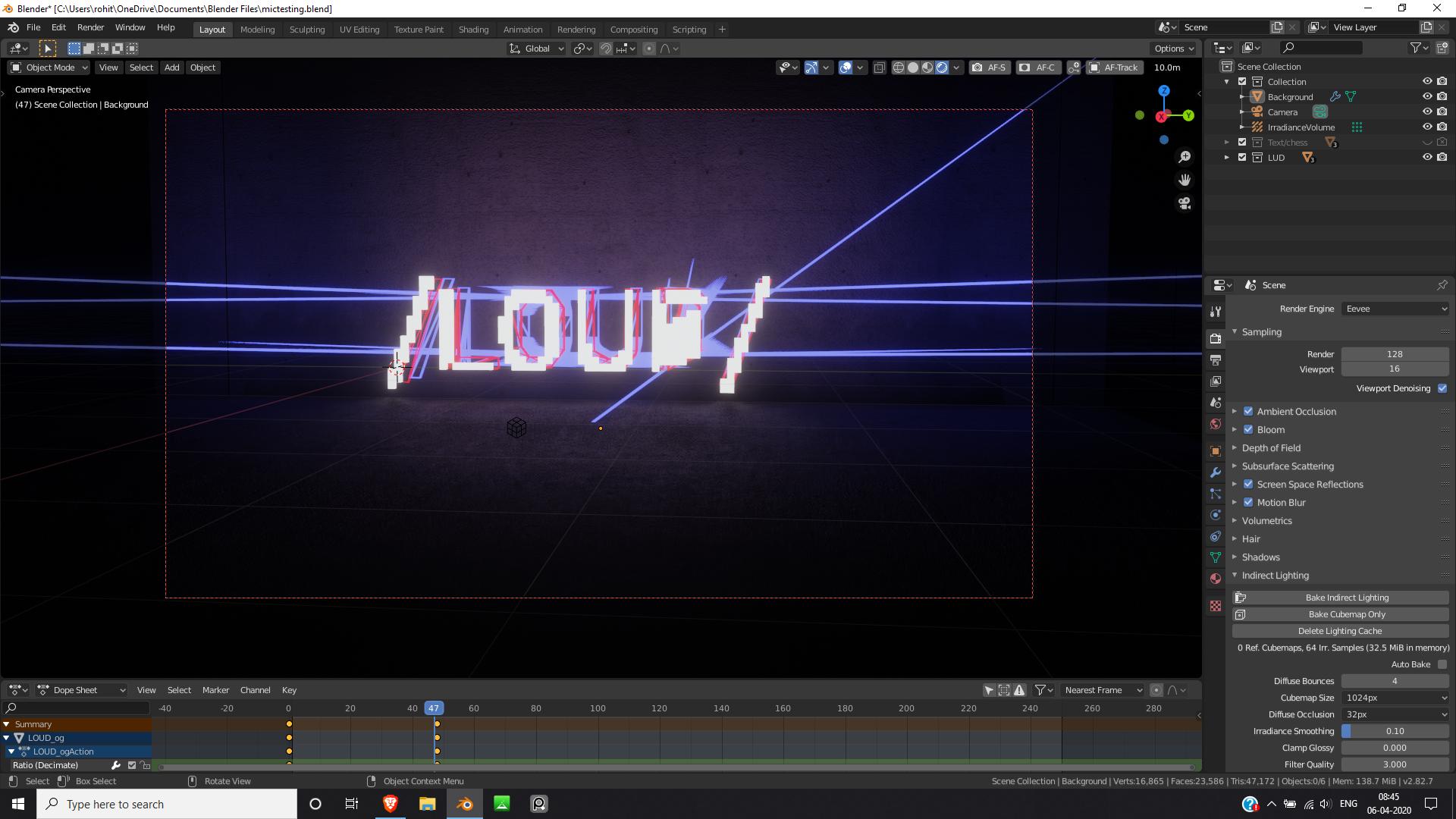This screenshot has width=1456, height=819.
Task: Click Delete Lighting Cache button
Action: (x=1341, y=631)
